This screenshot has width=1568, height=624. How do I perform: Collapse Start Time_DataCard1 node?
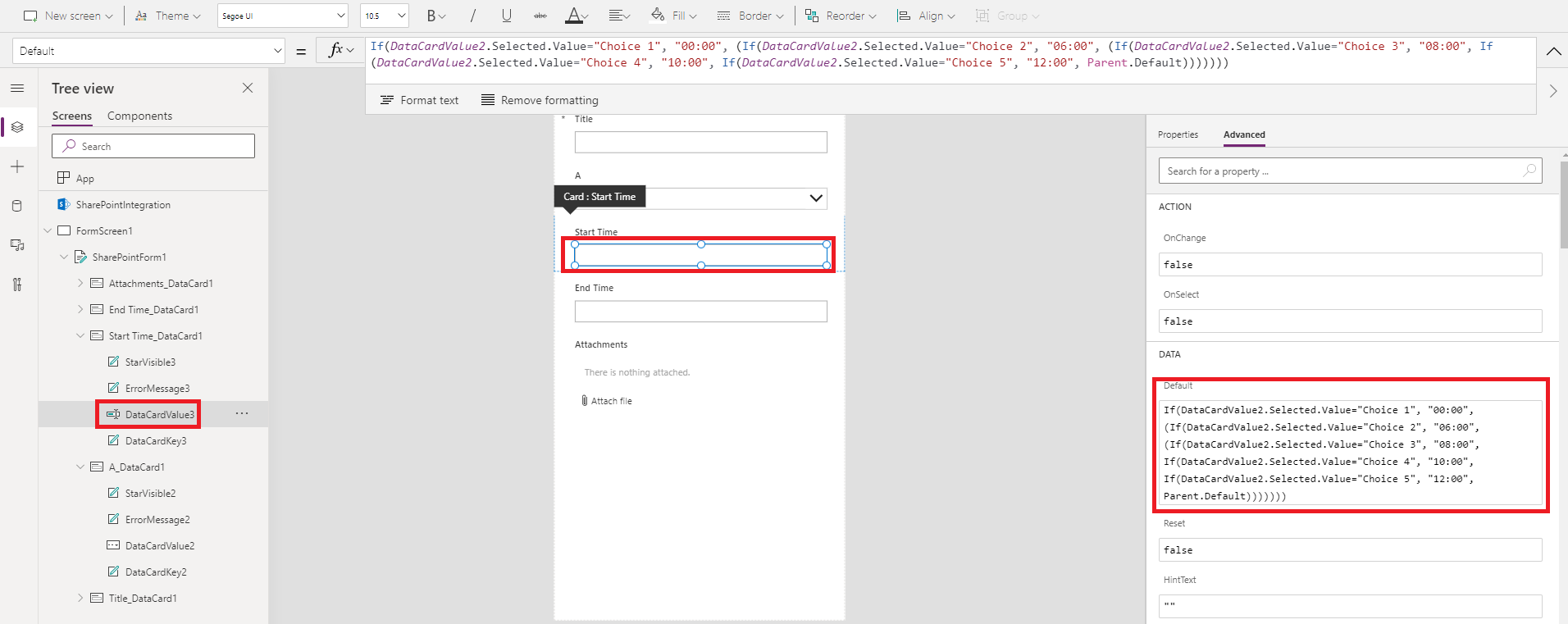(x=80, y=336)
